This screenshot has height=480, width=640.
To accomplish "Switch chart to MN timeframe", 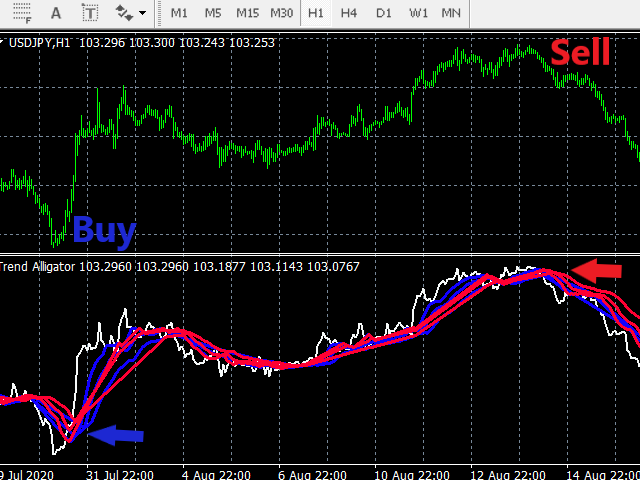I will click(x=451, y=13).
